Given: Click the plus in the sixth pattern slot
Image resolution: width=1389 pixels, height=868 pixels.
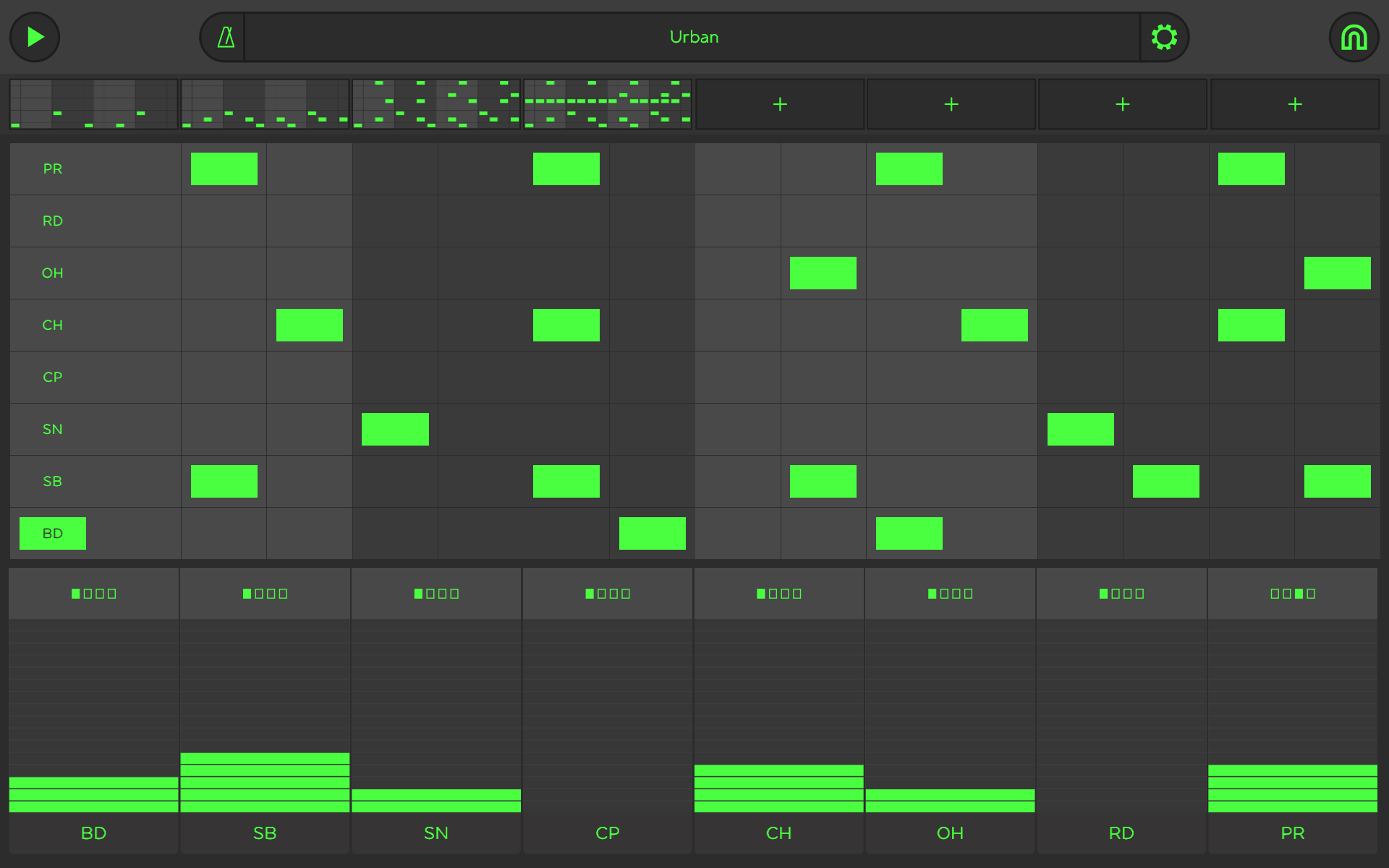Looking at the screenshot, I should [x=951, y=104].
